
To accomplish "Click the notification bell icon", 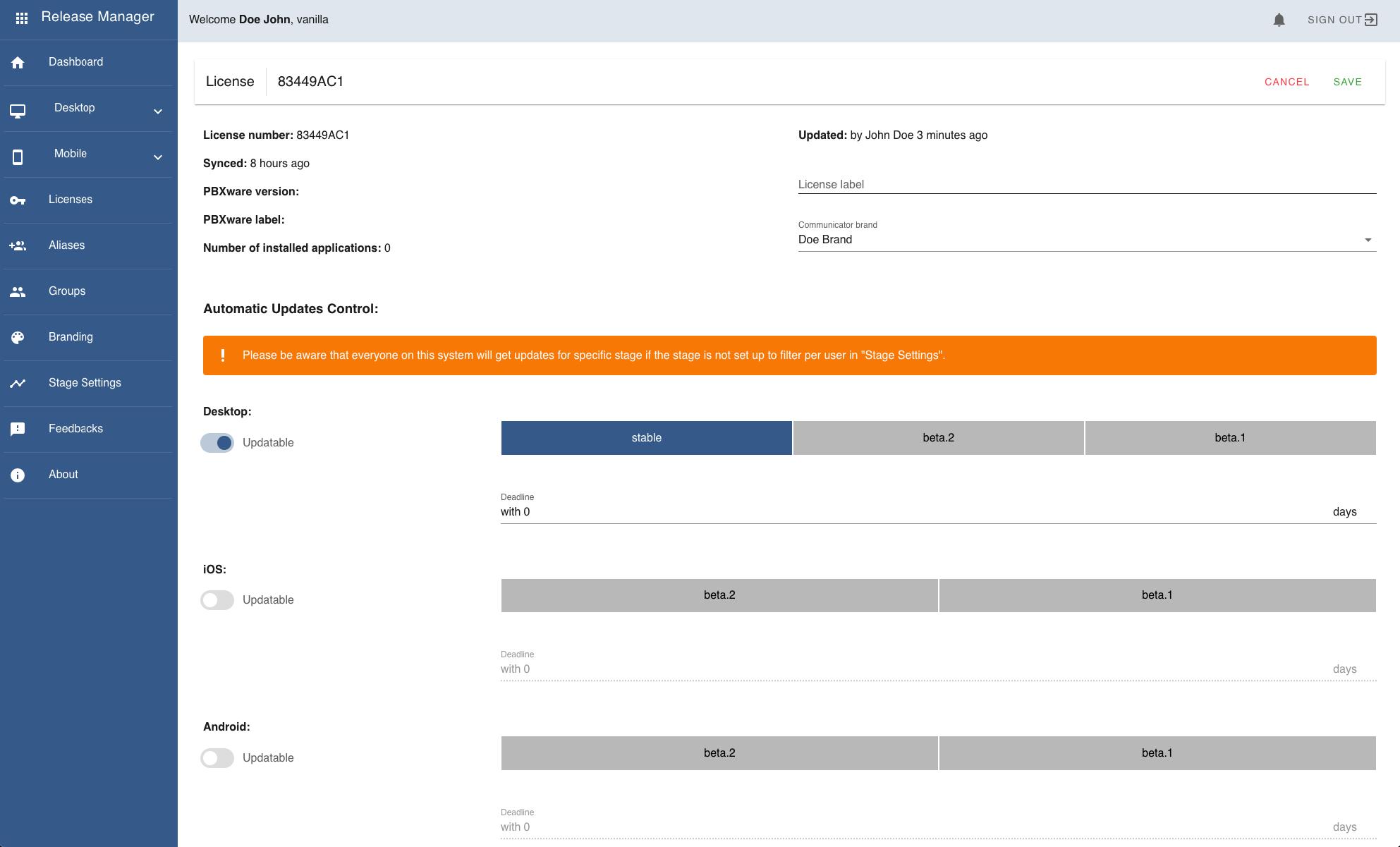I will tap(1279, 20).
